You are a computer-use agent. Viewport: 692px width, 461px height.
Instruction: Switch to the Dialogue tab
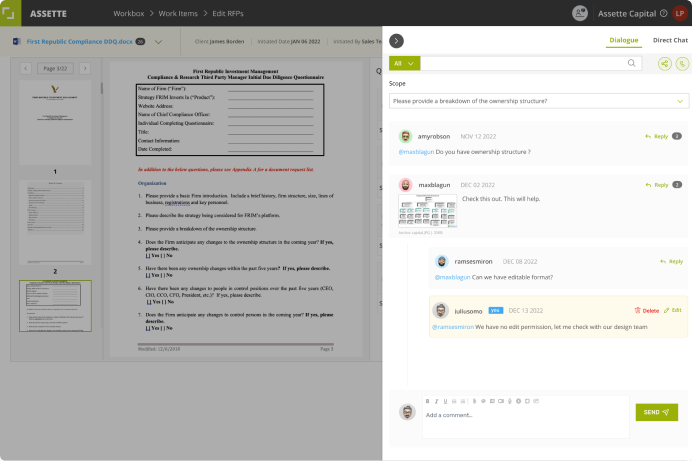pyautogui.click(x=624, y=40)
